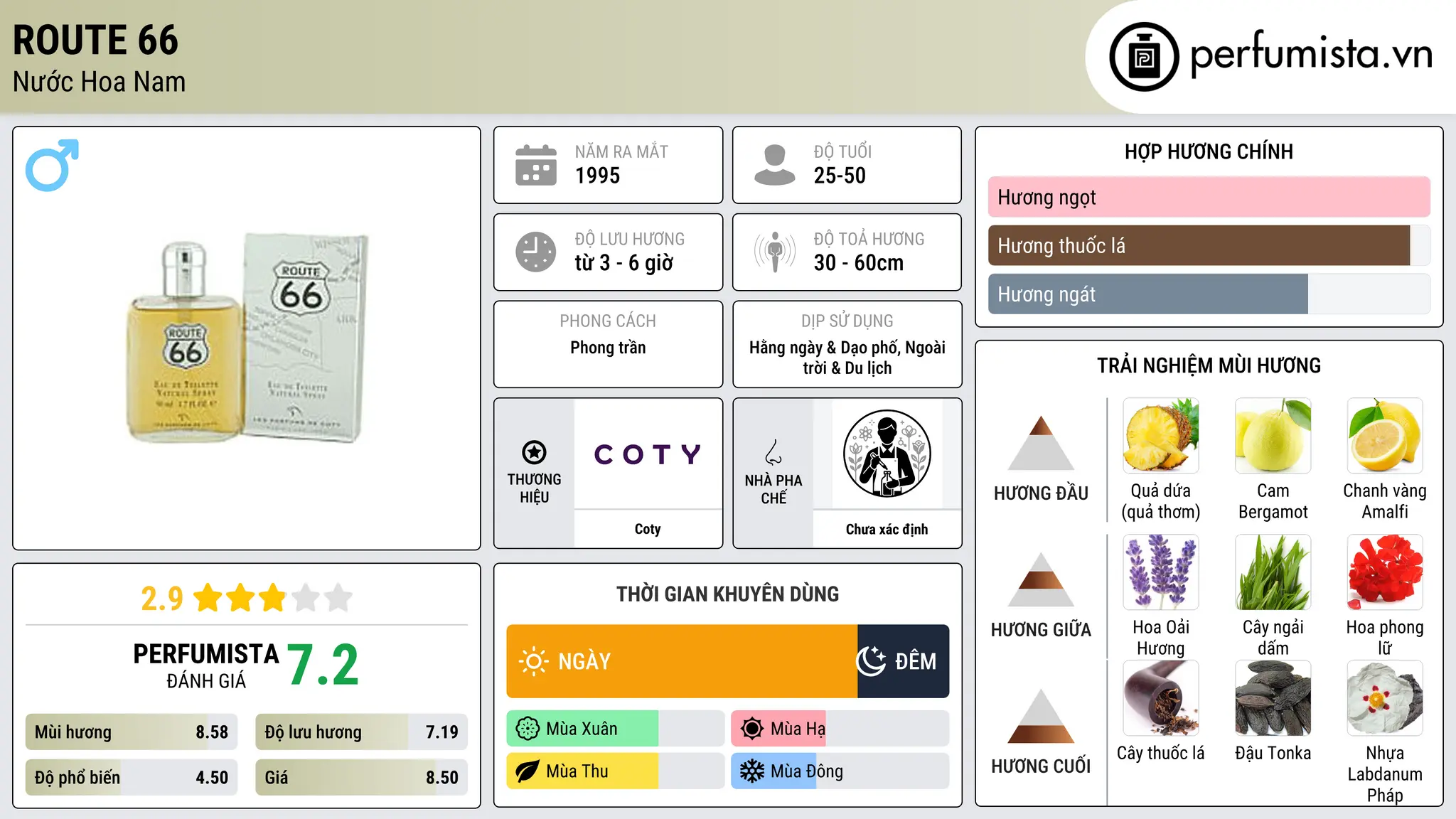
Task: Click the Cây thuốc lá note label
Action: [x=1161, y=753]
